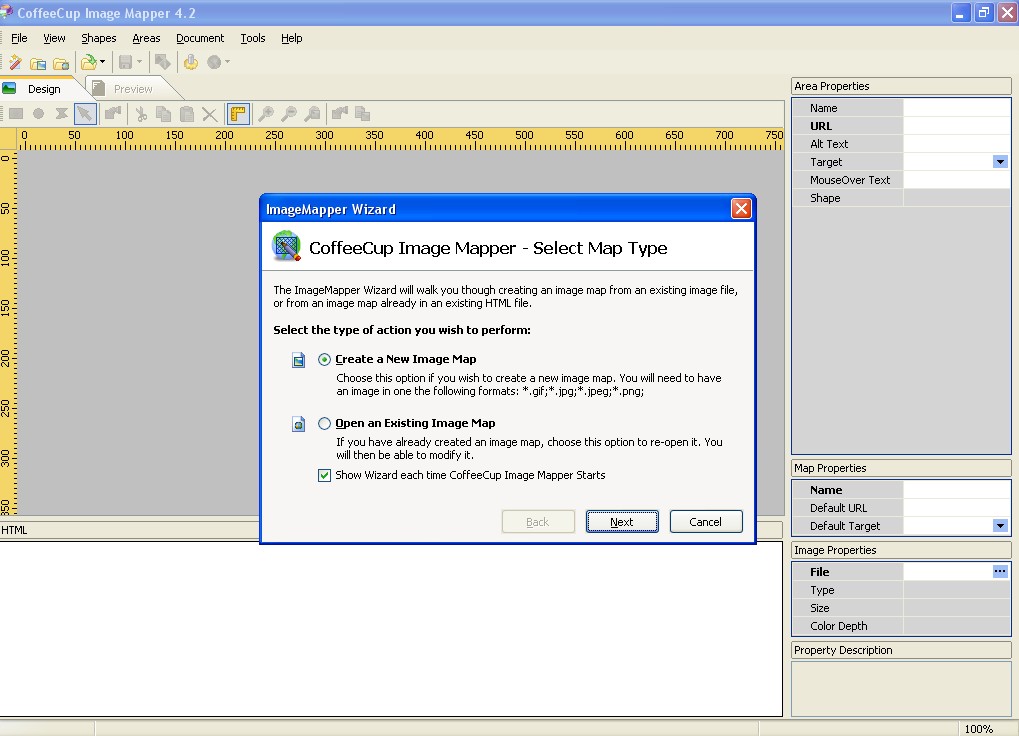Click the Shape property row label
1019x736 pixels.
[x=825, y=198]
